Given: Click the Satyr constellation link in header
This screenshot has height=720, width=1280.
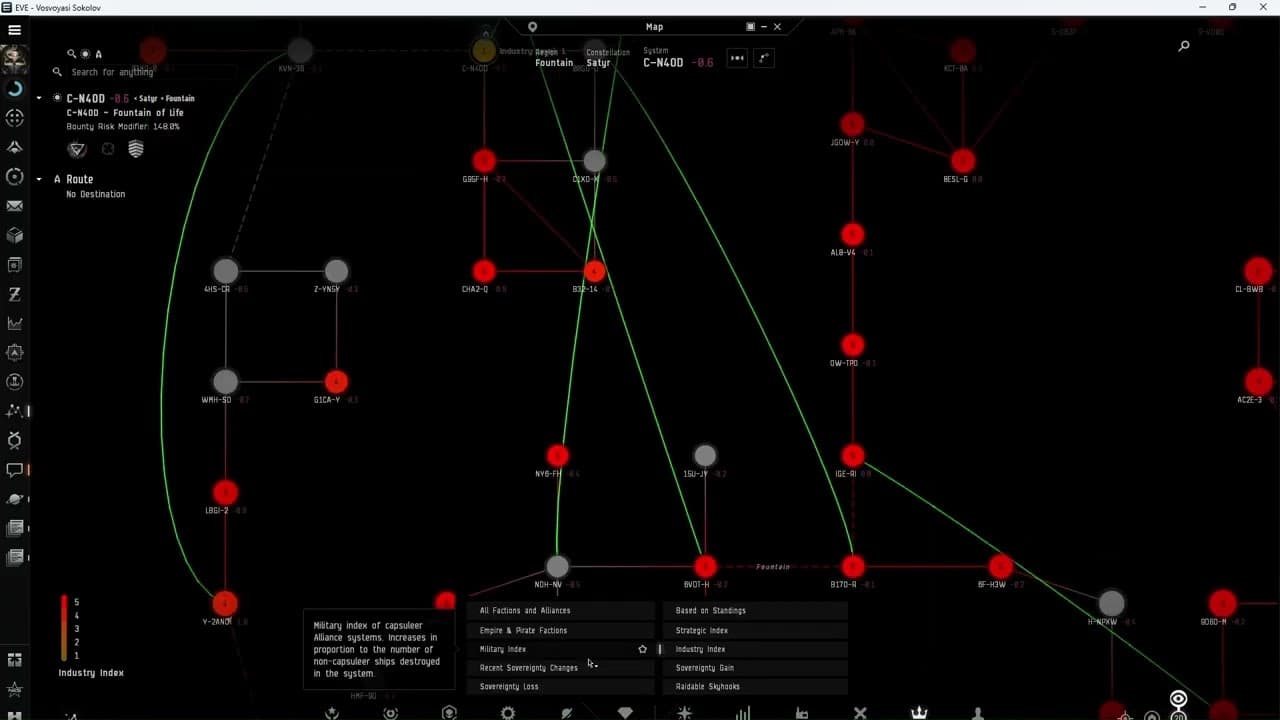Looking at the screenshot, I should point(598,63).
